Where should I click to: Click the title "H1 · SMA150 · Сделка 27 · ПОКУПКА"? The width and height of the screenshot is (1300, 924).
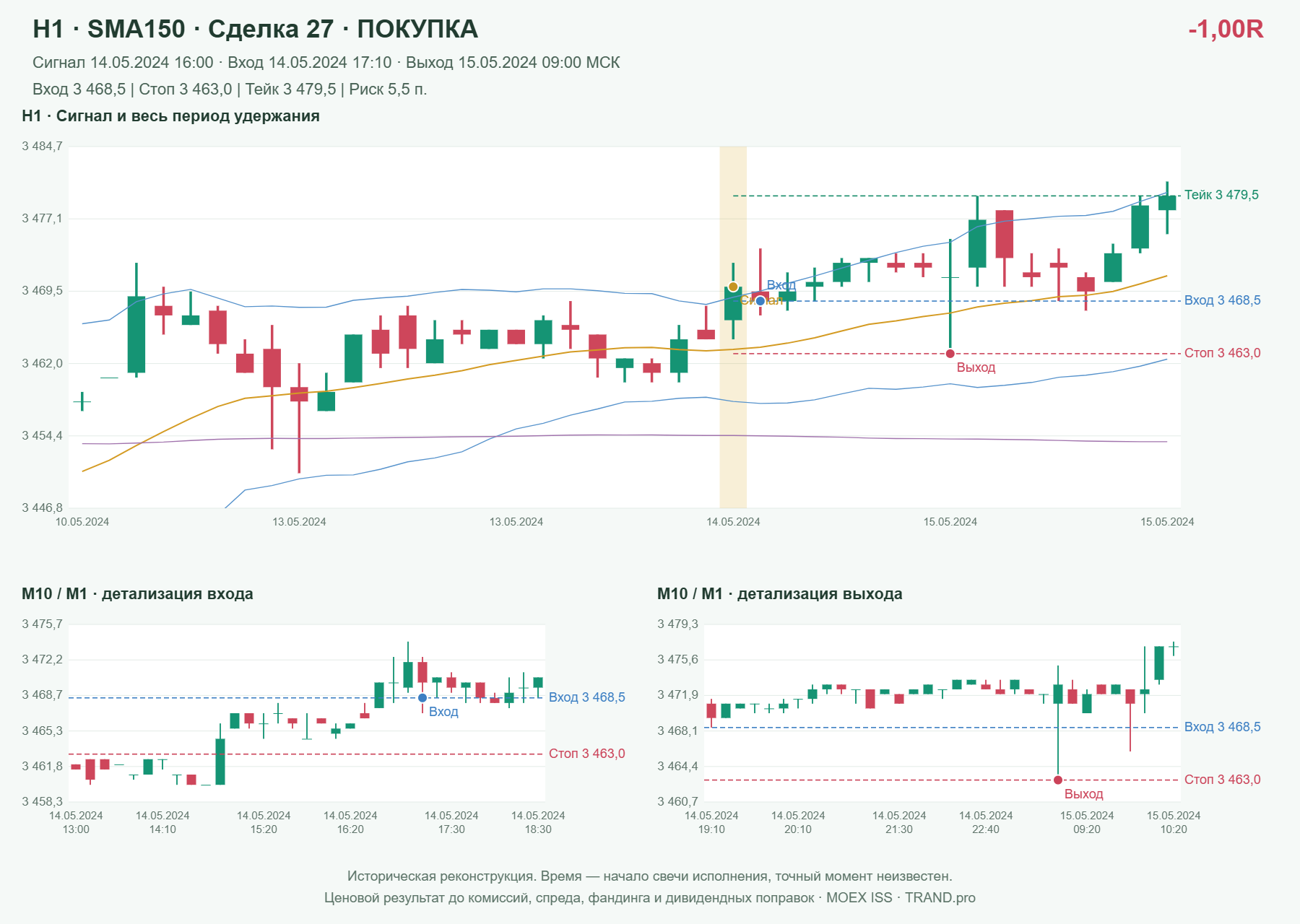point(255,29)
